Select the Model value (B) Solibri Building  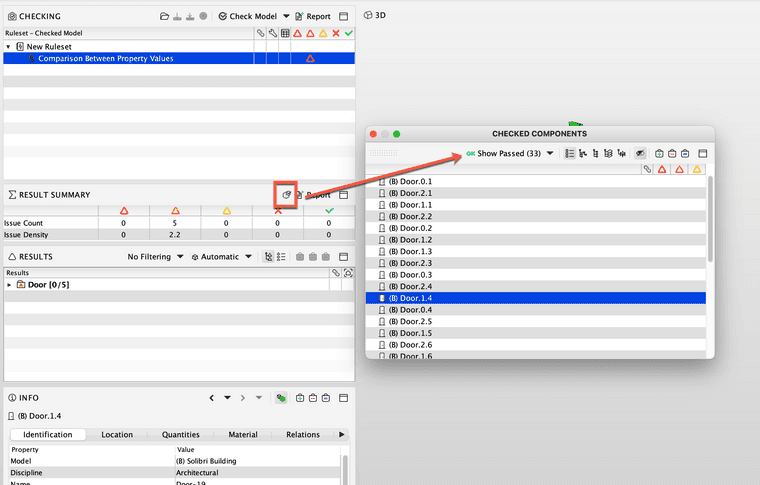tap(206, 461)
